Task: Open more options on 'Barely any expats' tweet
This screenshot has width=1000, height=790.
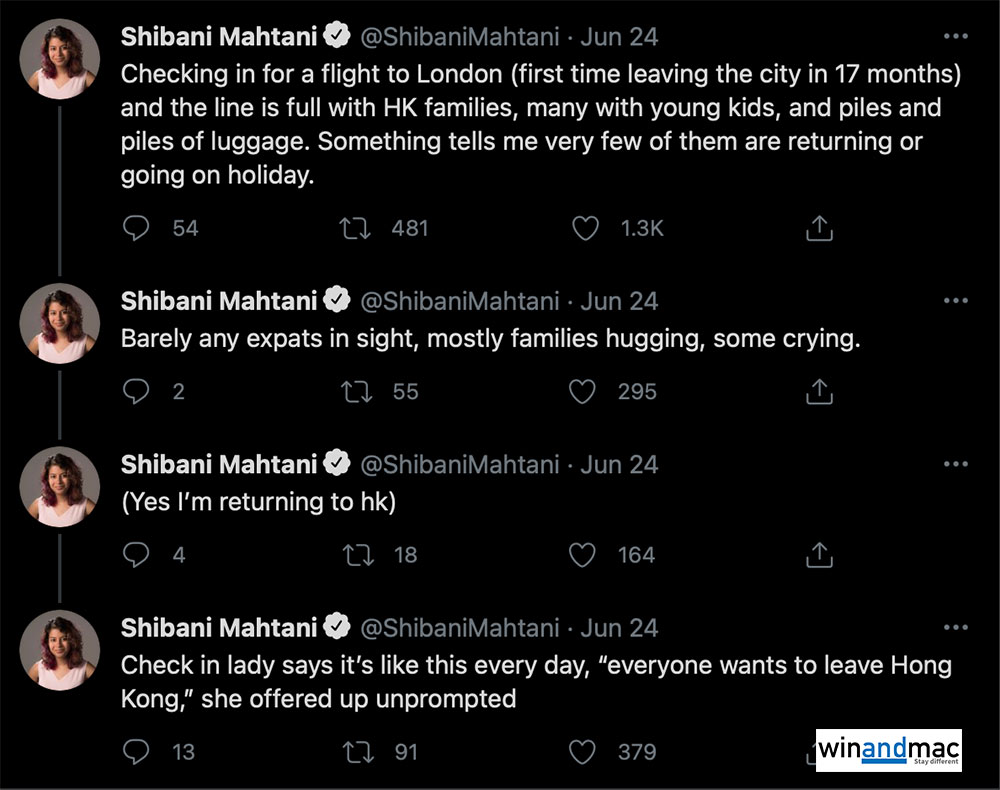Action: [956, 301]
